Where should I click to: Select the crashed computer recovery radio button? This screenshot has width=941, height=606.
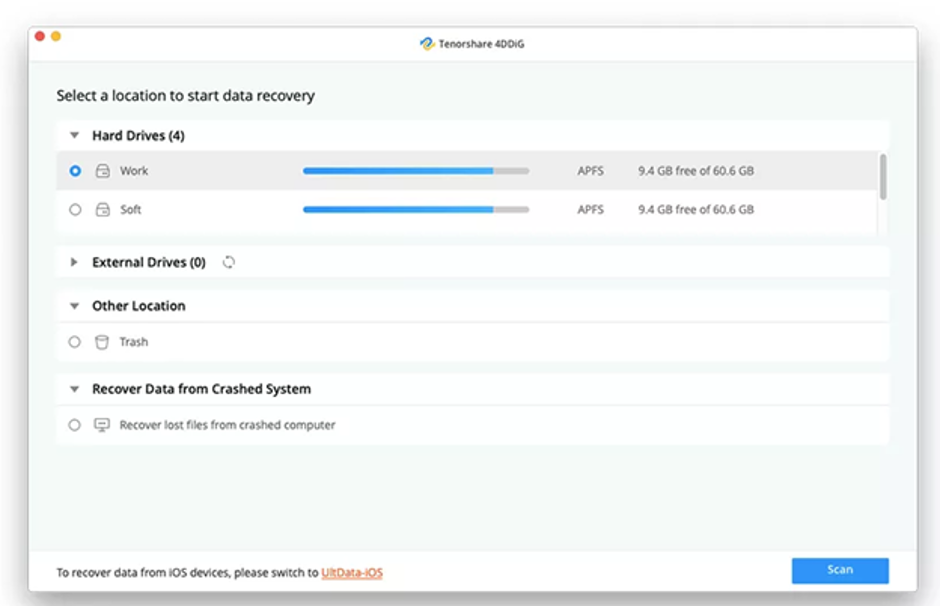[74, 425]
